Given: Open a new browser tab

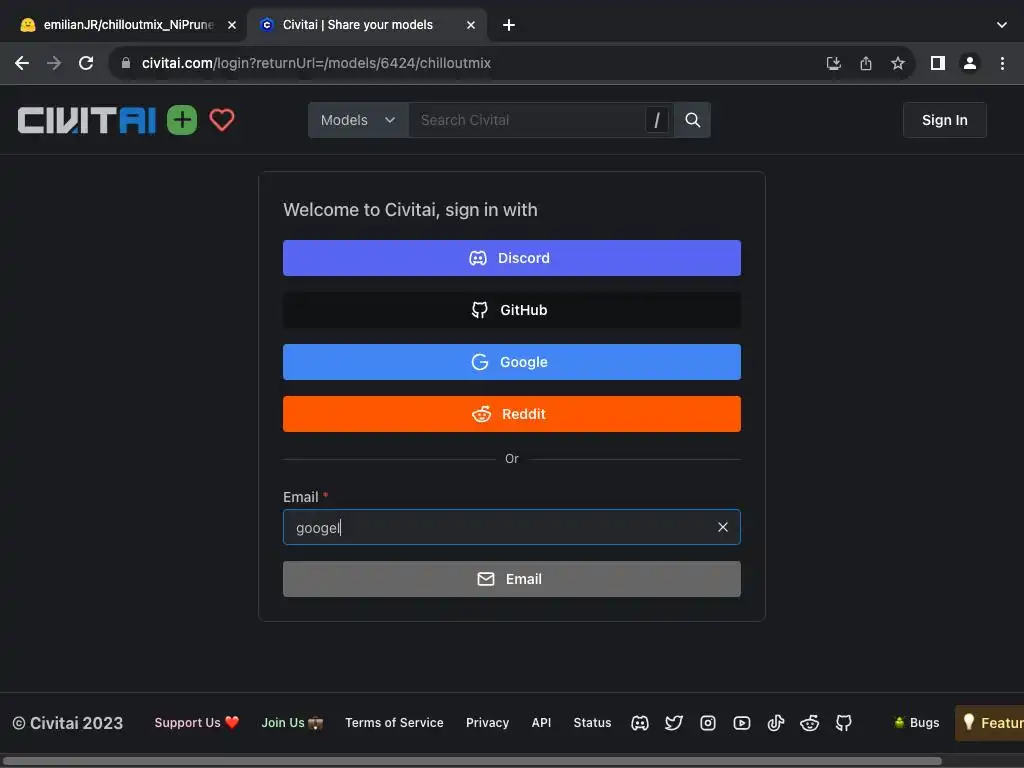Looking at the screenshot, I should 509,25.
